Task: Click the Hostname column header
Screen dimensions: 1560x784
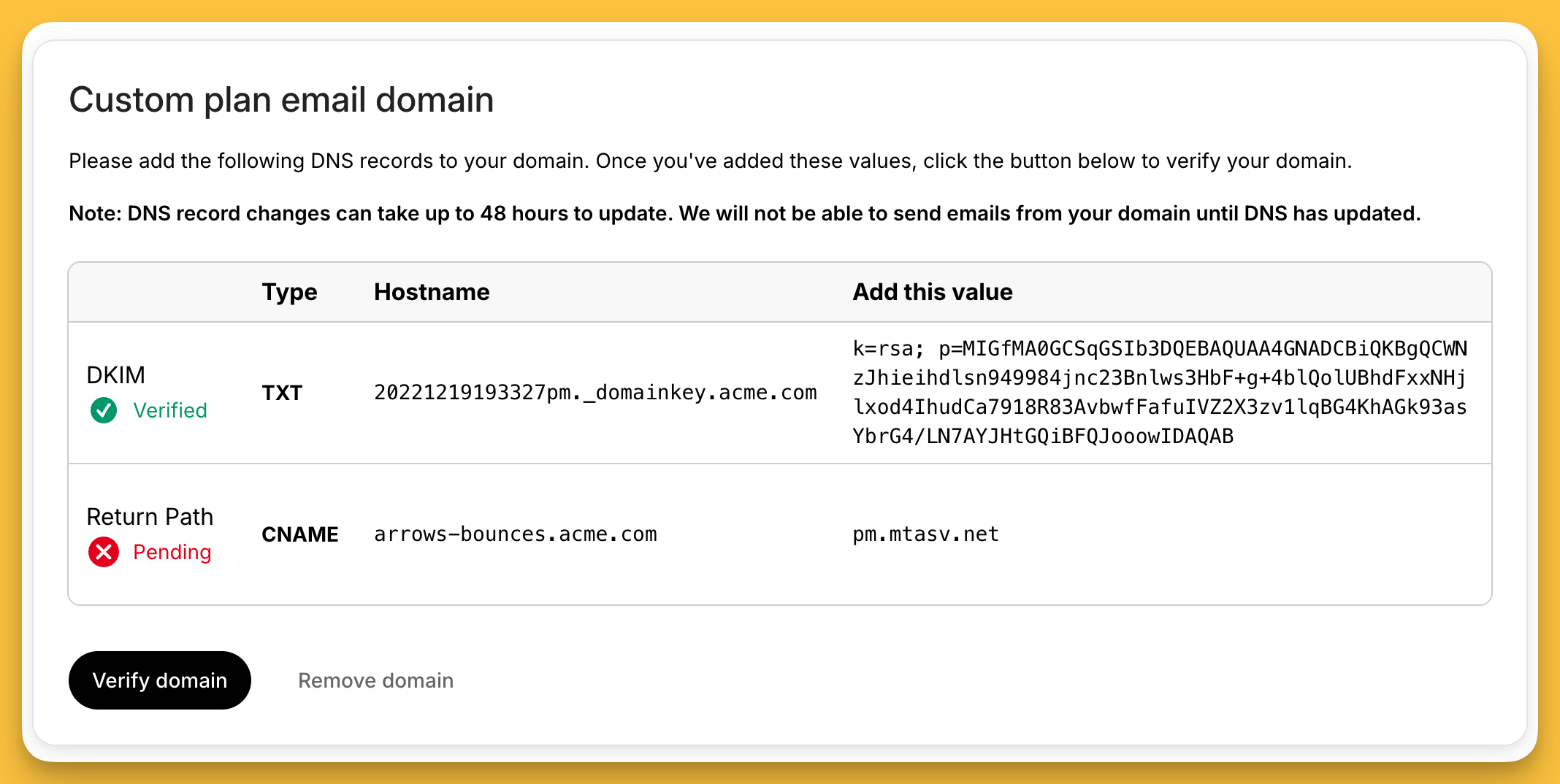Action: click(432, 292)
